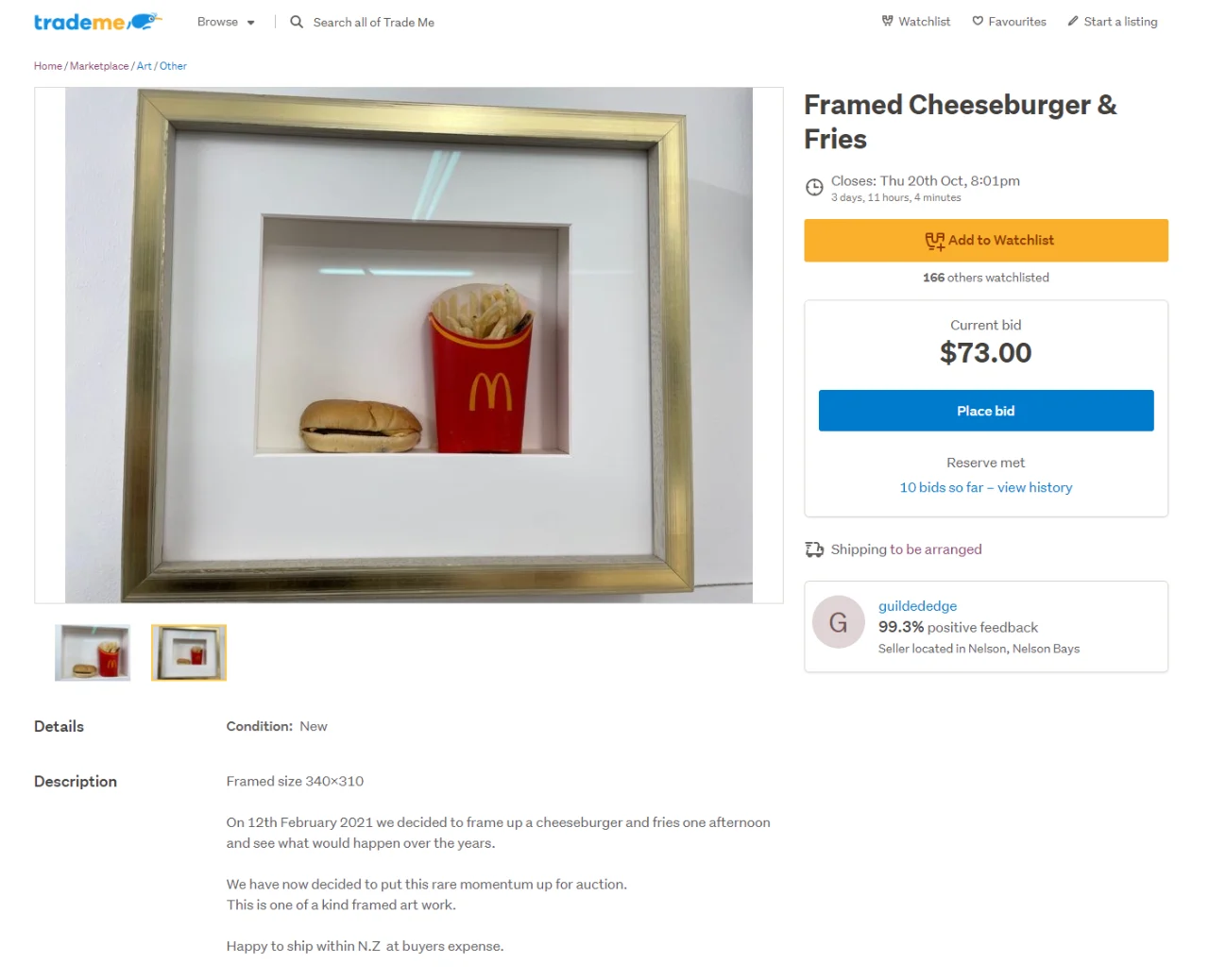
Task: Click the blue Place bid button
Action: [x=986, y=411]
